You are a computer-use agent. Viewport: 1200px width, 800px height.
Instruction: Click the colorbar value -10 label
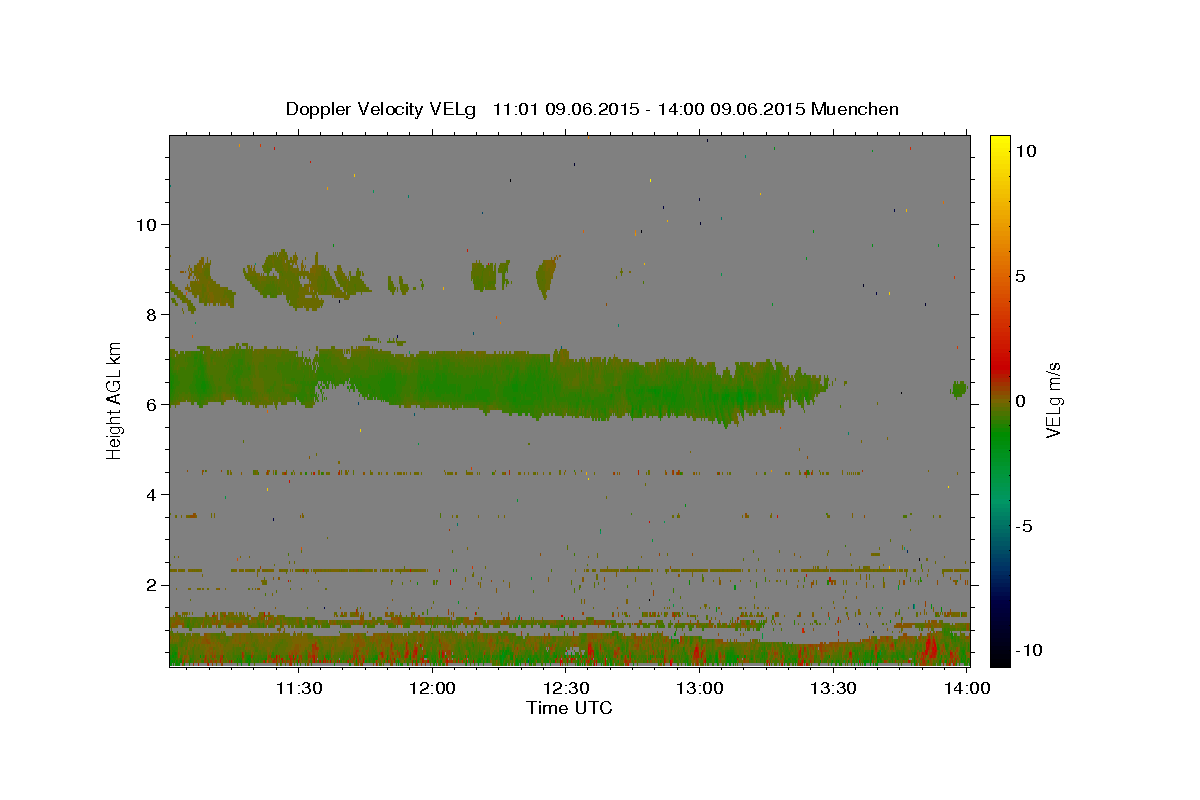pos(1029,650)
